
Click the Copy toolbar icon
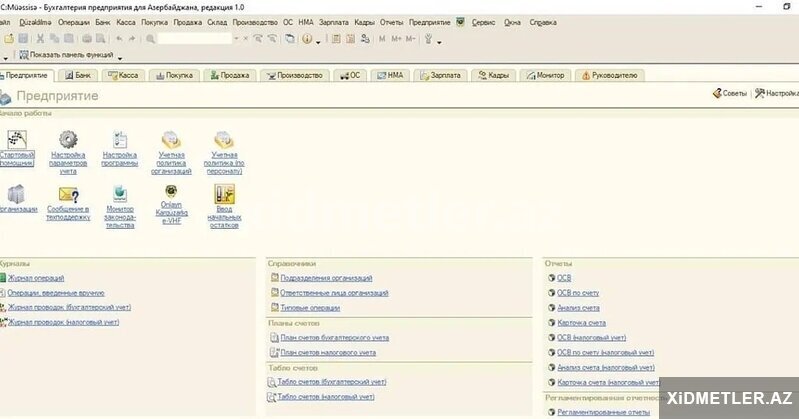point(55,39)
